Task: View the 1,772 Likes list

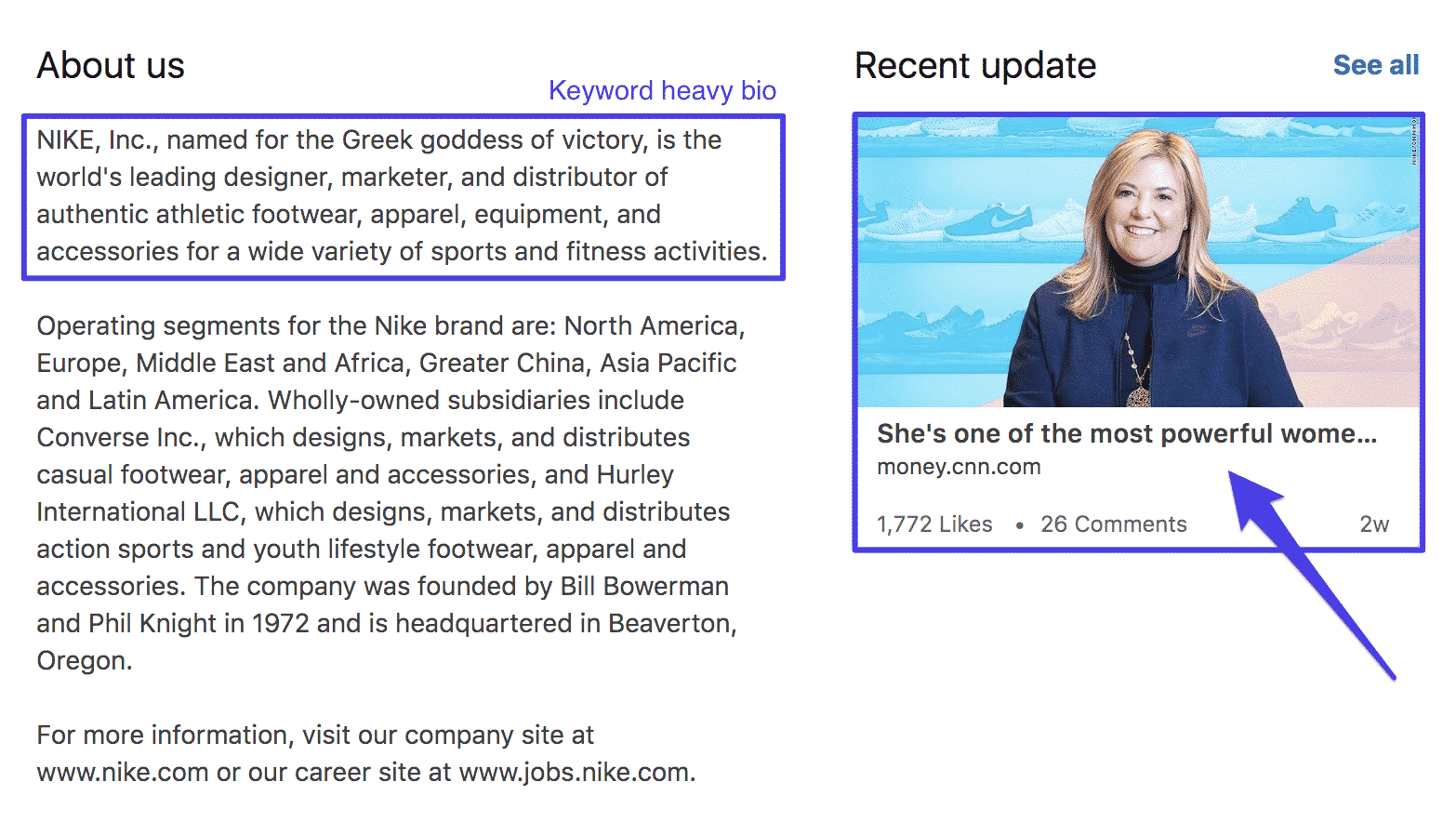Action: [x=933, y=524]
